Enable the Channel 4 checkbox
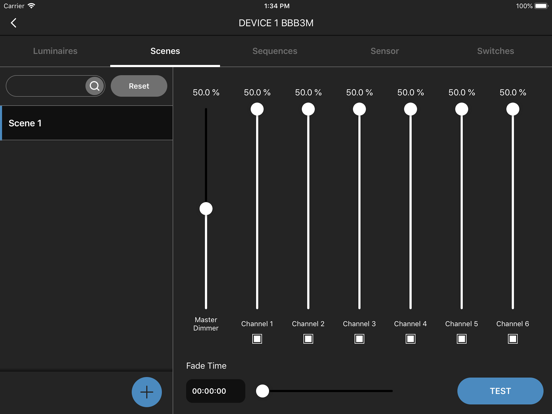Viewport: 552px width, 414px height. tap(410, 339)
